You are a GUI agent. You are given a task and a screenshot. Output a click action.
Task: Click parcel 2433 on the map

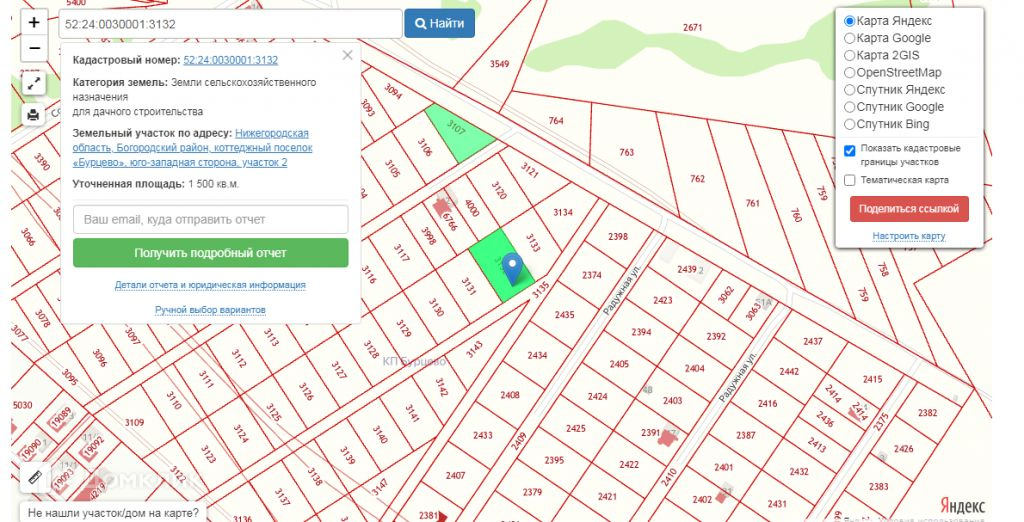point(483,435)
